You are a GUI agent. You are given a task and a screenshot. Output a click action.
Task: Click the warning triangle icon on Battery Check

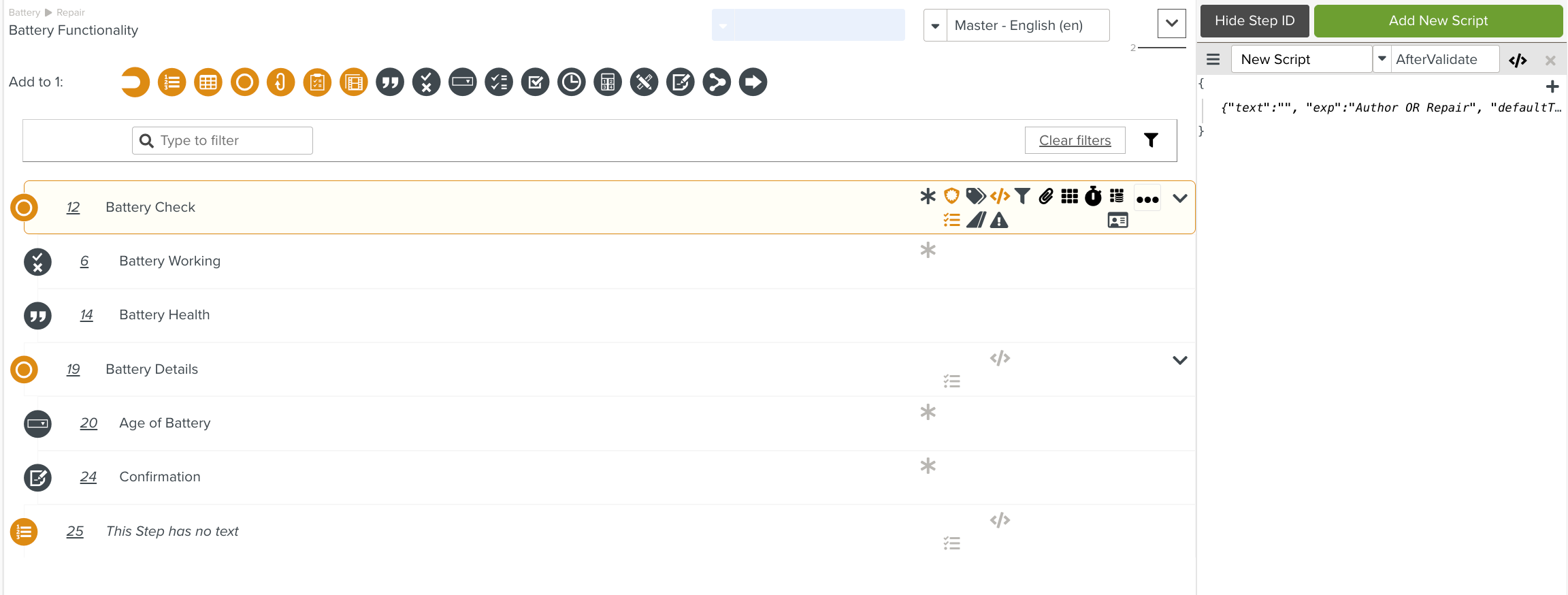point(999,221)
